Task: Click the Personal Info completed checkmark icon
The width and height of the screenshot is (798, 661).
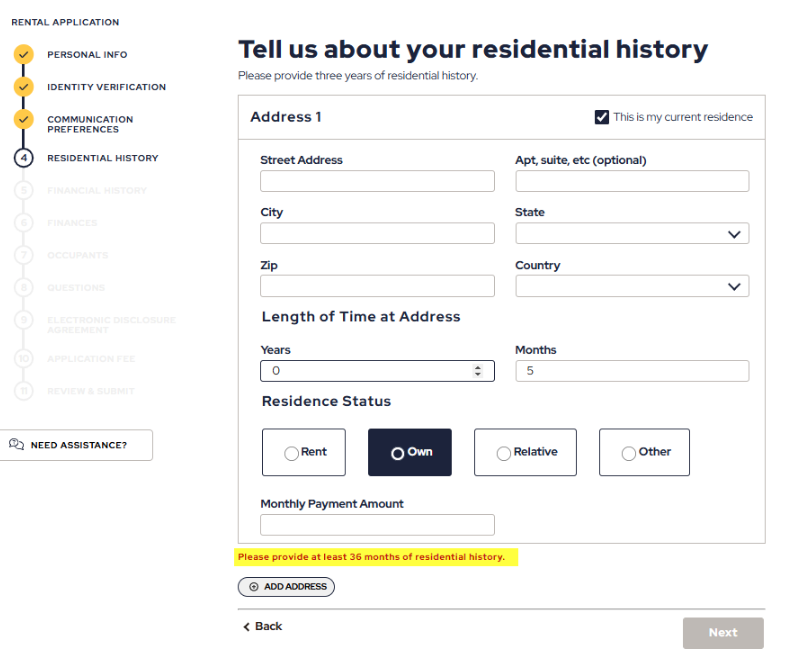Action: 23,54
